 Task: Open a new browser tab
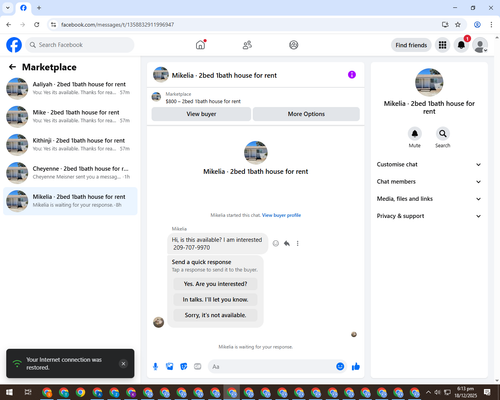click(39, 8)
